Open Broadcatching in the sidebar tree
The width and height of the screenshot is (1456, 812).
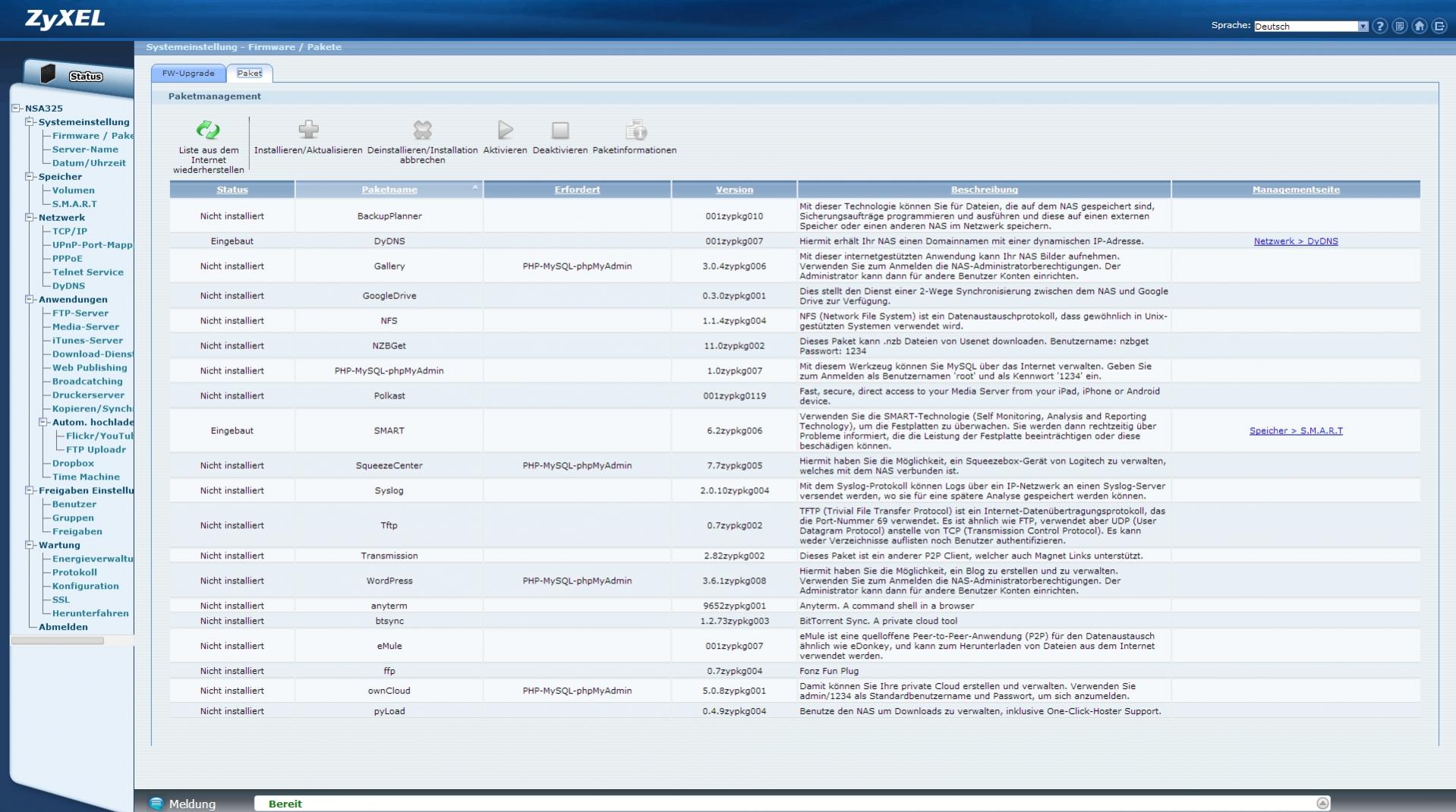click(87, 382)
